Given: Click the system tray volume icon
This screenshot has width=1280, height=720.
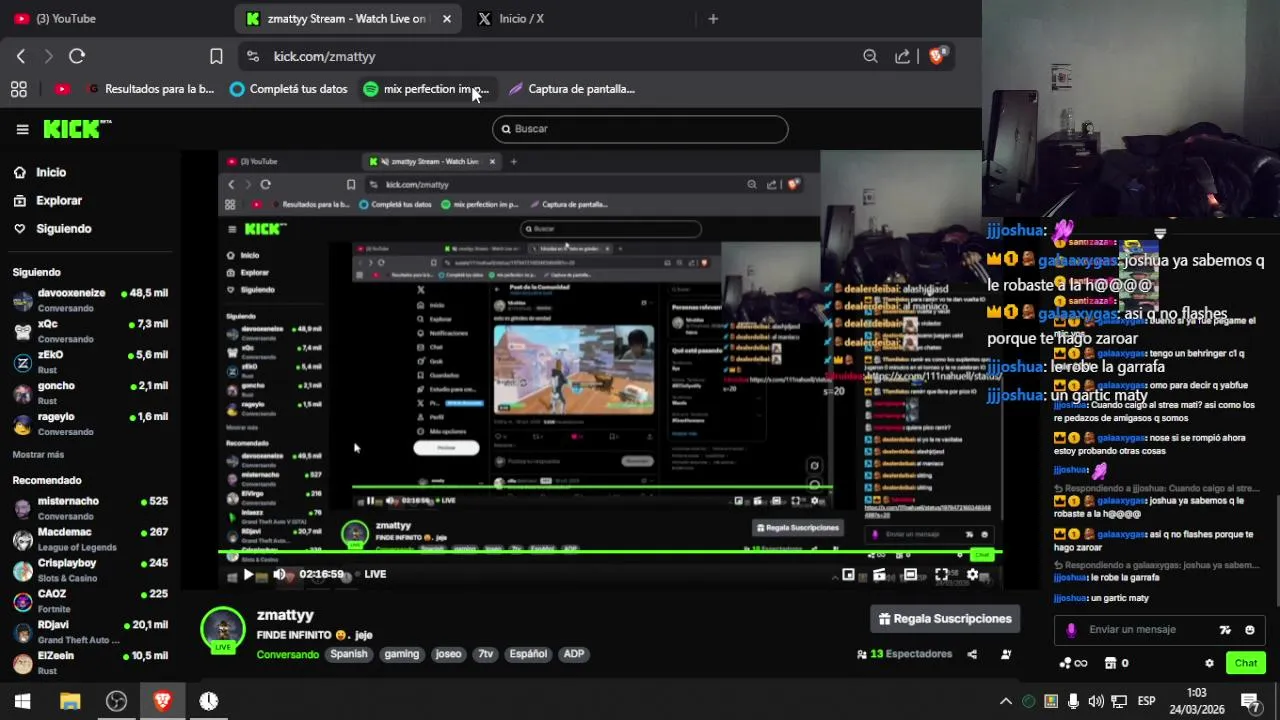Looking at the screenshot, I should pos(1096,701).
